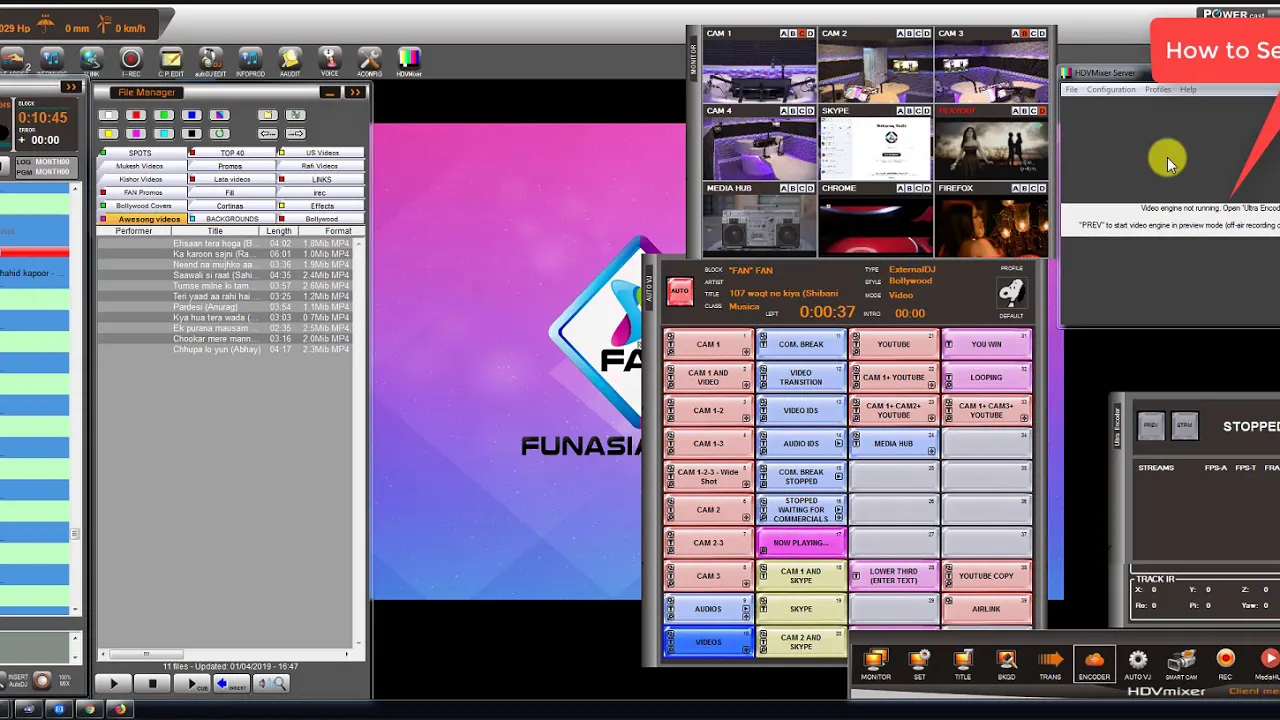Open TITLE in HDVmixer bottom bar
This screenshot has height=720, width=1280.
(962, 664)
